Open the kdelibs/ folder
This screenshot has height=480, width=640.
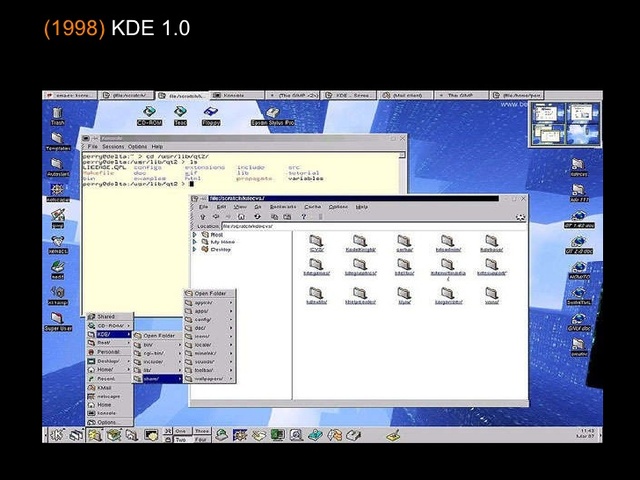coord(404,267)
